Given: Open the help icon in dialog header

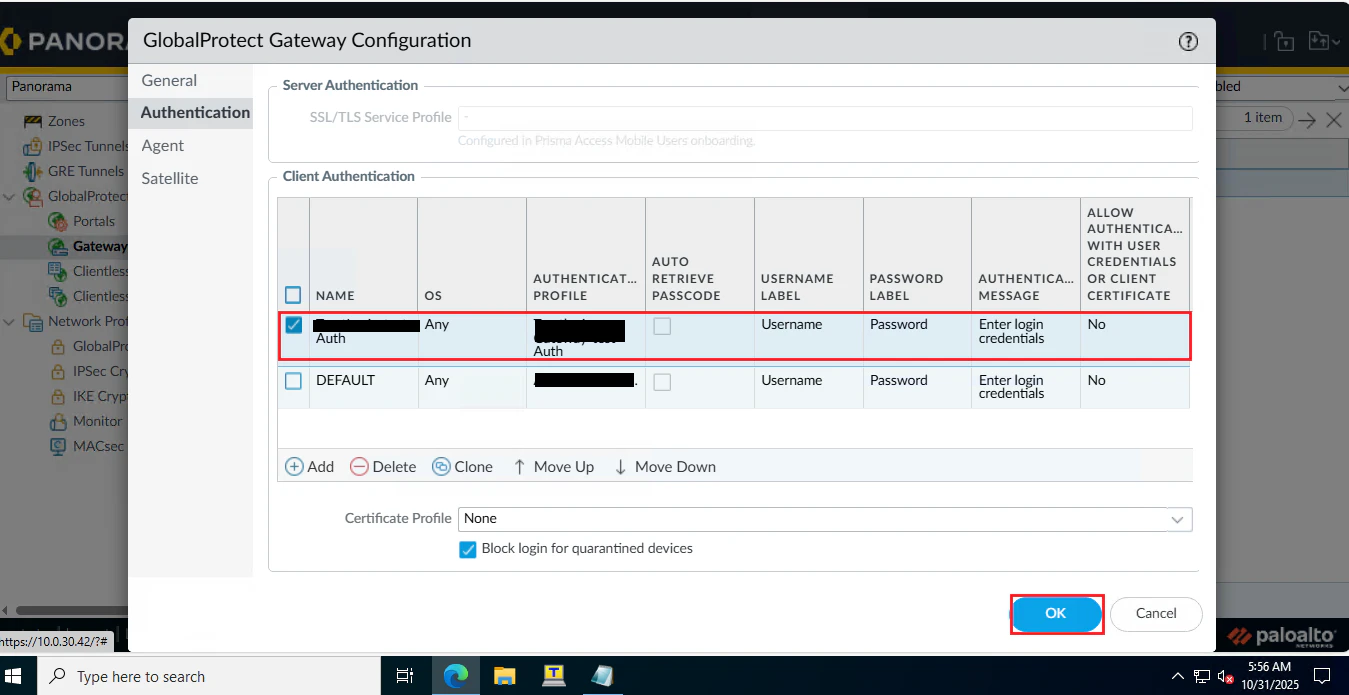Looking at the screenshot, I should click(x=1188, y=41).
